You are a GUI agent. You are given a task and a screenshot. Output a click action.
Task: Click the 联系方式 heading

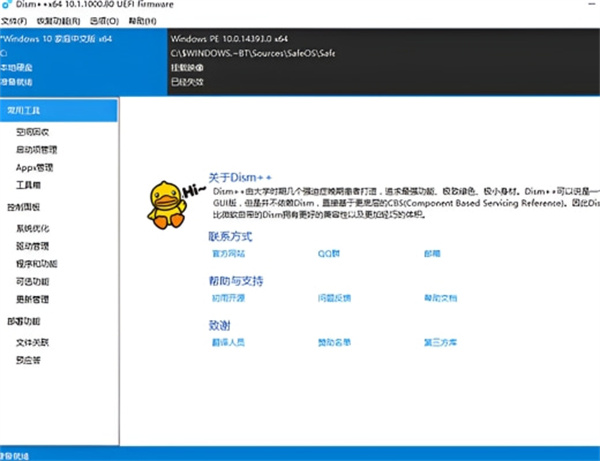(x=230, y=236)
